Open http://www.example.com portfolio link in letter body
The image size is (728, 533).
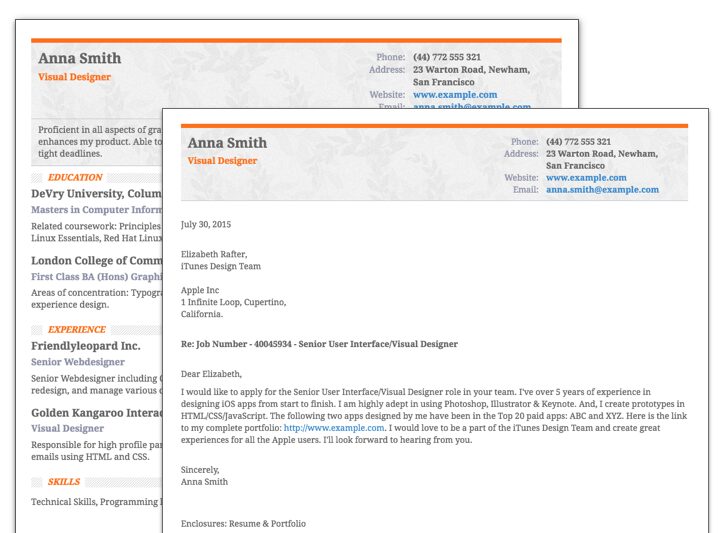(x=334, y=428)
